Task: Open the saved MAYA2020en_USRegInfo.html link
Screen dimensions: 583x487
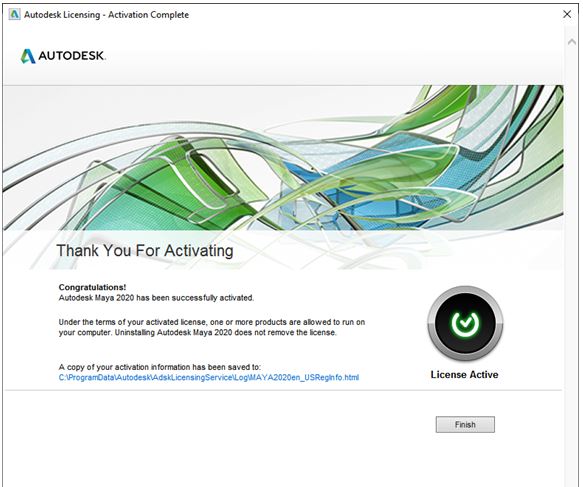Action: (209, 378)
